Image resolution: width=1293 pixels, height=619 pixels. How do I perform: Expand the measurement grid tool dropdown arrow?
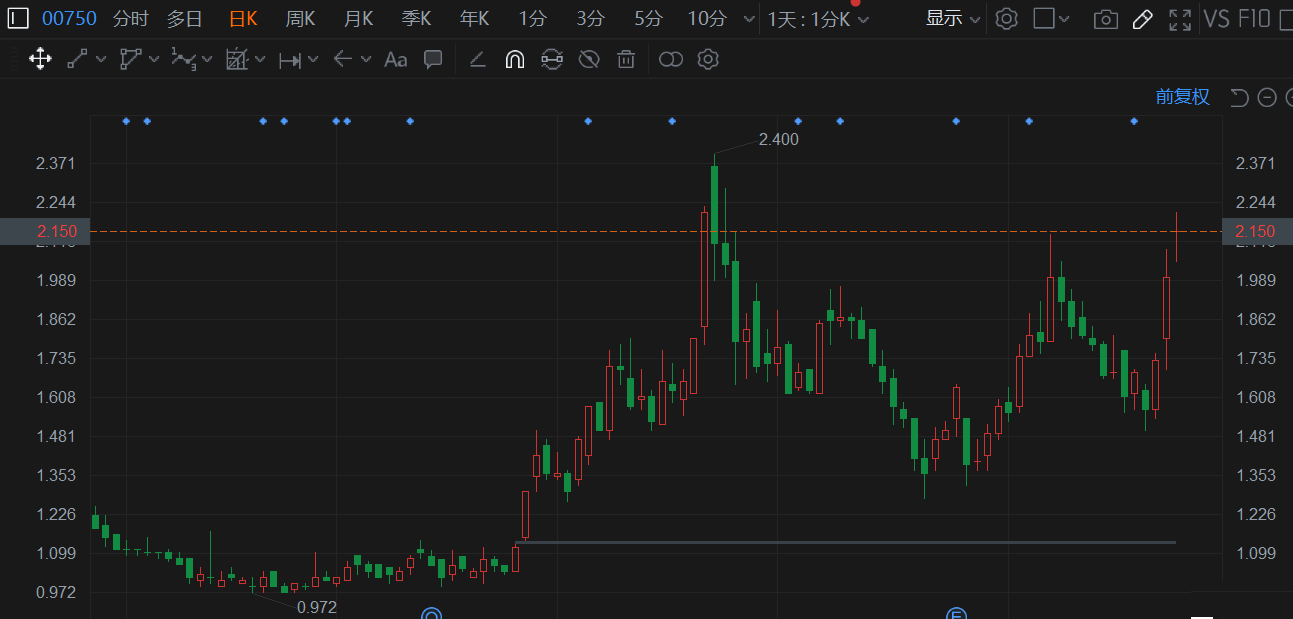tap(260, 59)
